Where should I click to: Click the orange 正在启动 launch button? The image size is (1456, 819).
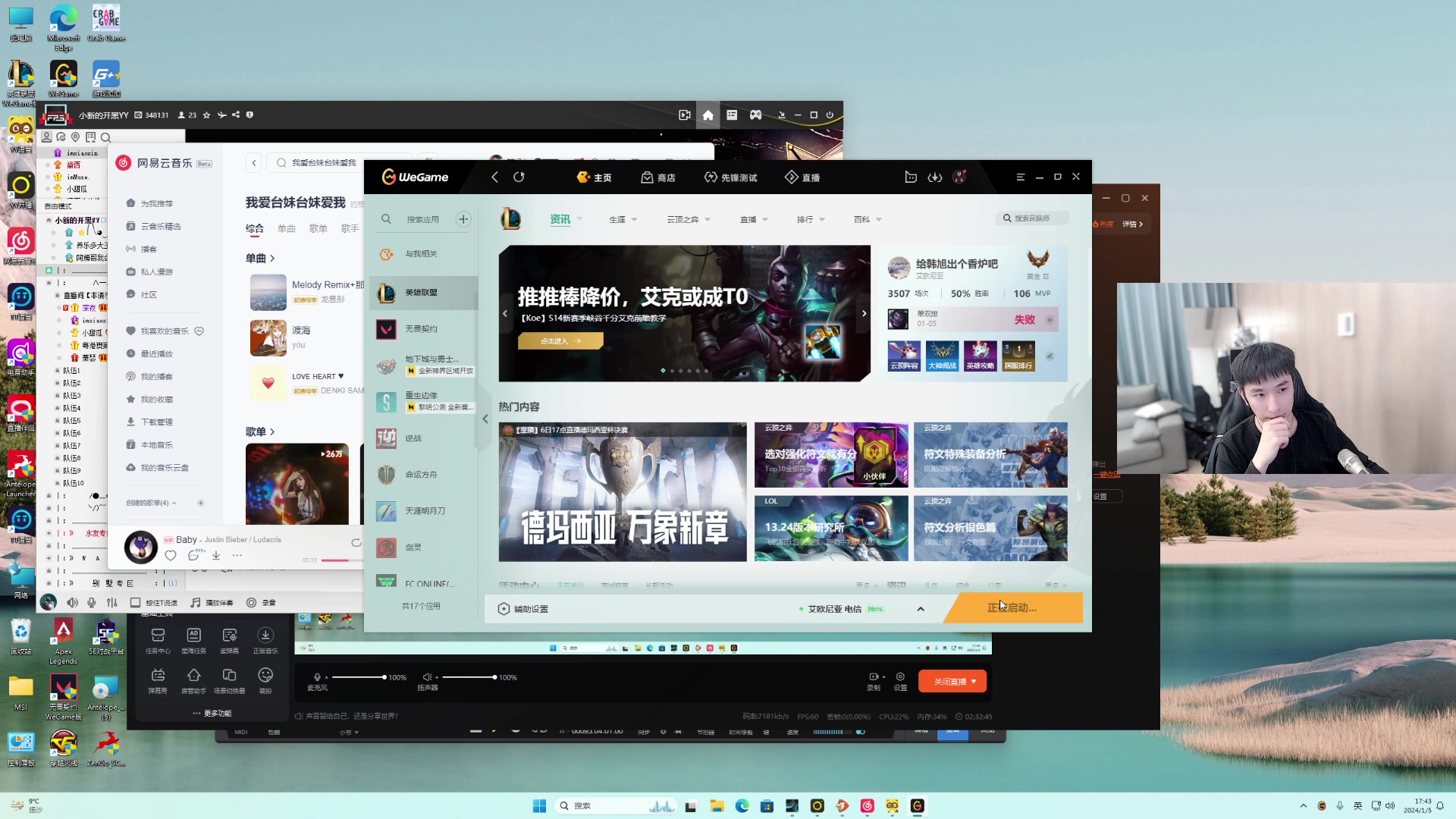(1012, 607)
